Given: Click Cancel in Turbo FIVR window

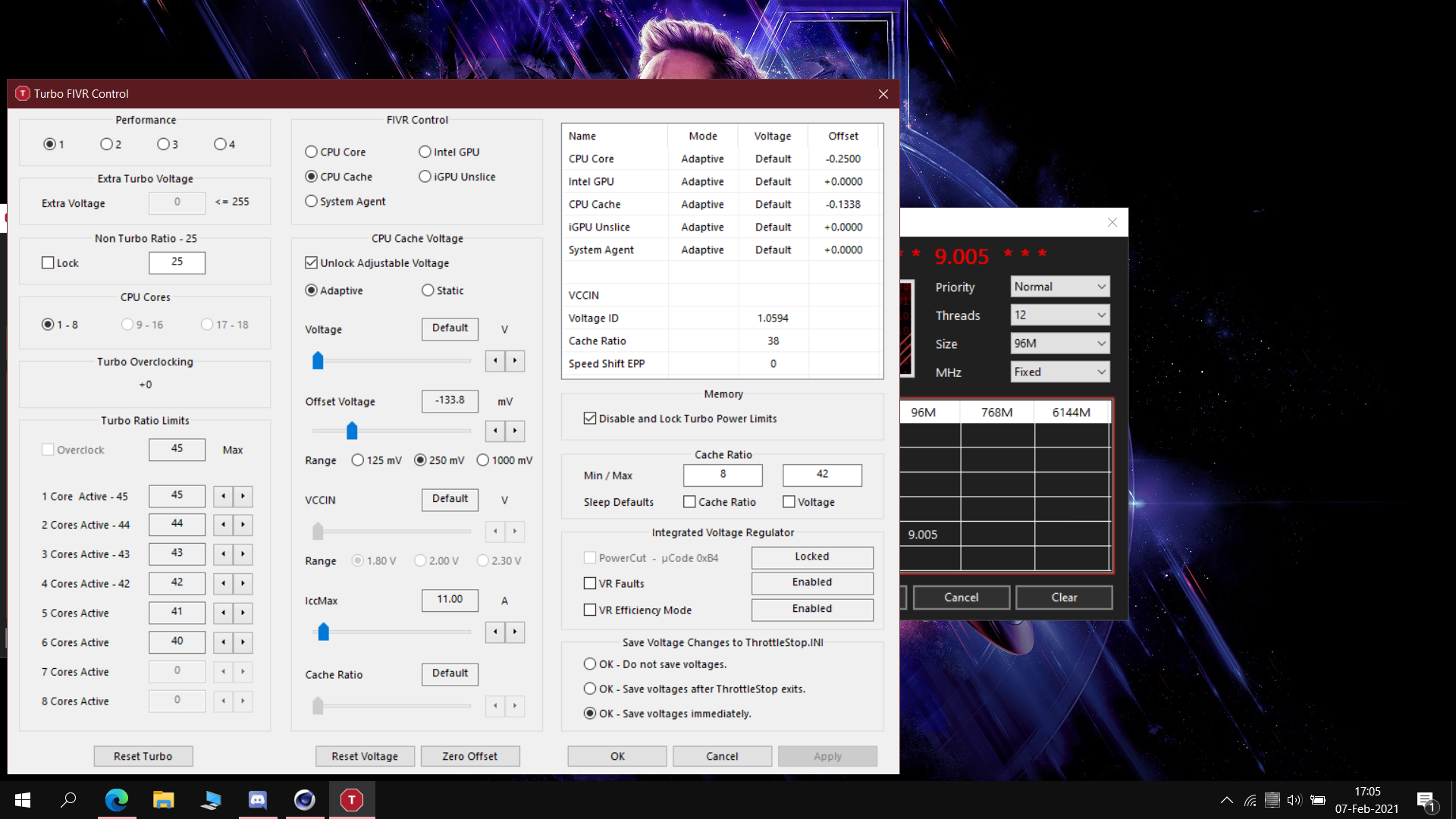Looking at the screenshot, I should pos(722,756).
